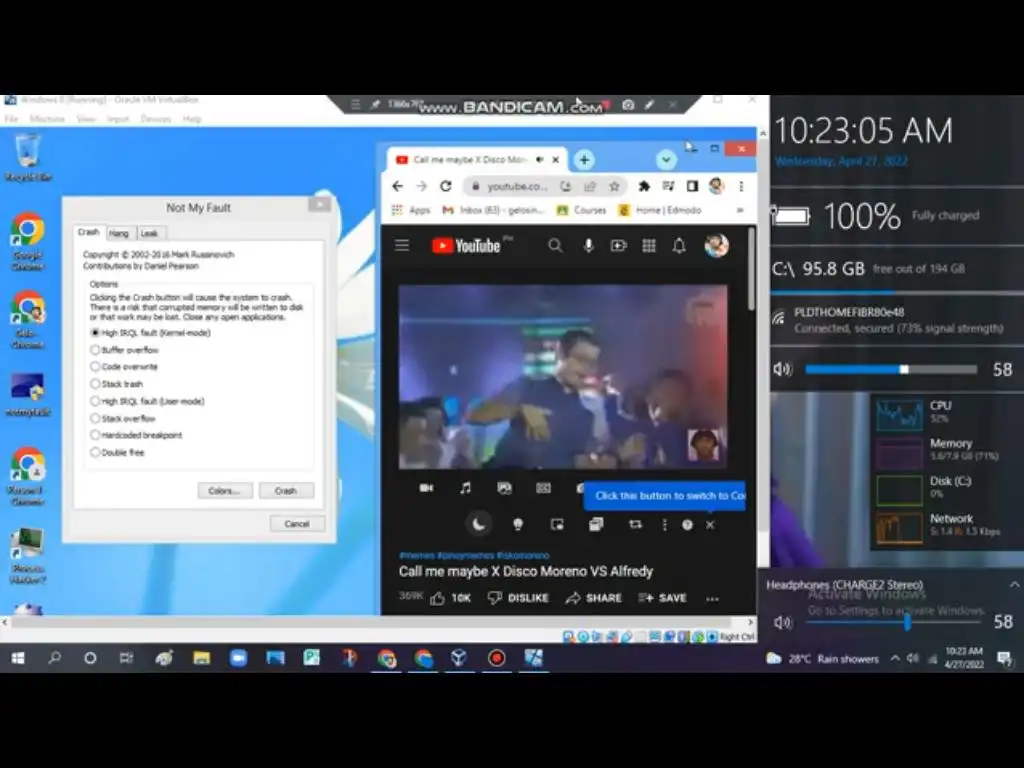Open the VirtualBox taskbar icon
Image resolution: width=1024 pixels, height=768 pixels.
pos(459,658)
